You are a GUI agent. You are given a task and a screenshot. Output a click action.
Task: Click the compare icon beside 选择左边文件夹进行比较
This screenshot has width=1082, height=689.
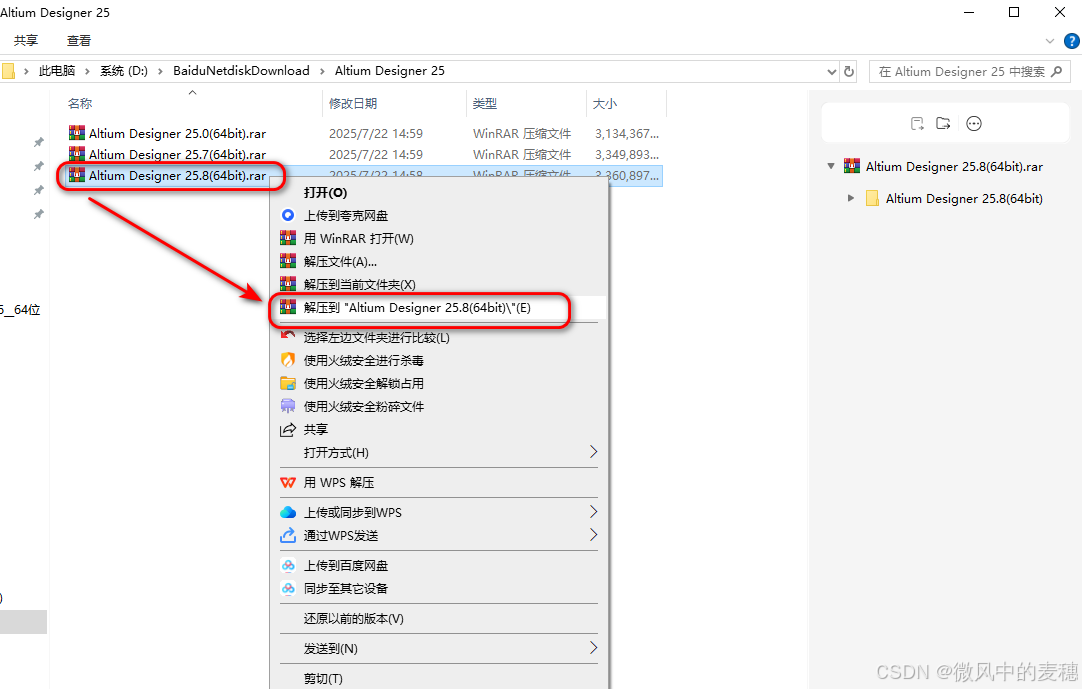tap(288, 336)
